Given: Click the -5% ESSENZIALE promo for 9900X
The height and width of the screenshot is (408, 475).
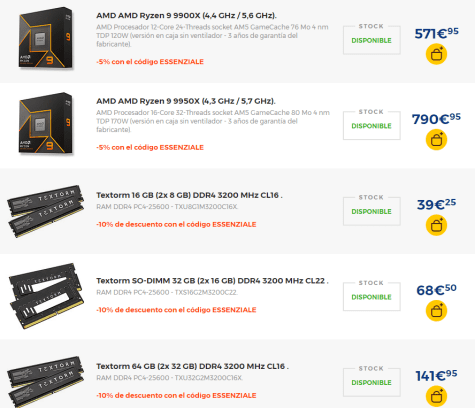Looking at the screenshot, I should point(150,62).
